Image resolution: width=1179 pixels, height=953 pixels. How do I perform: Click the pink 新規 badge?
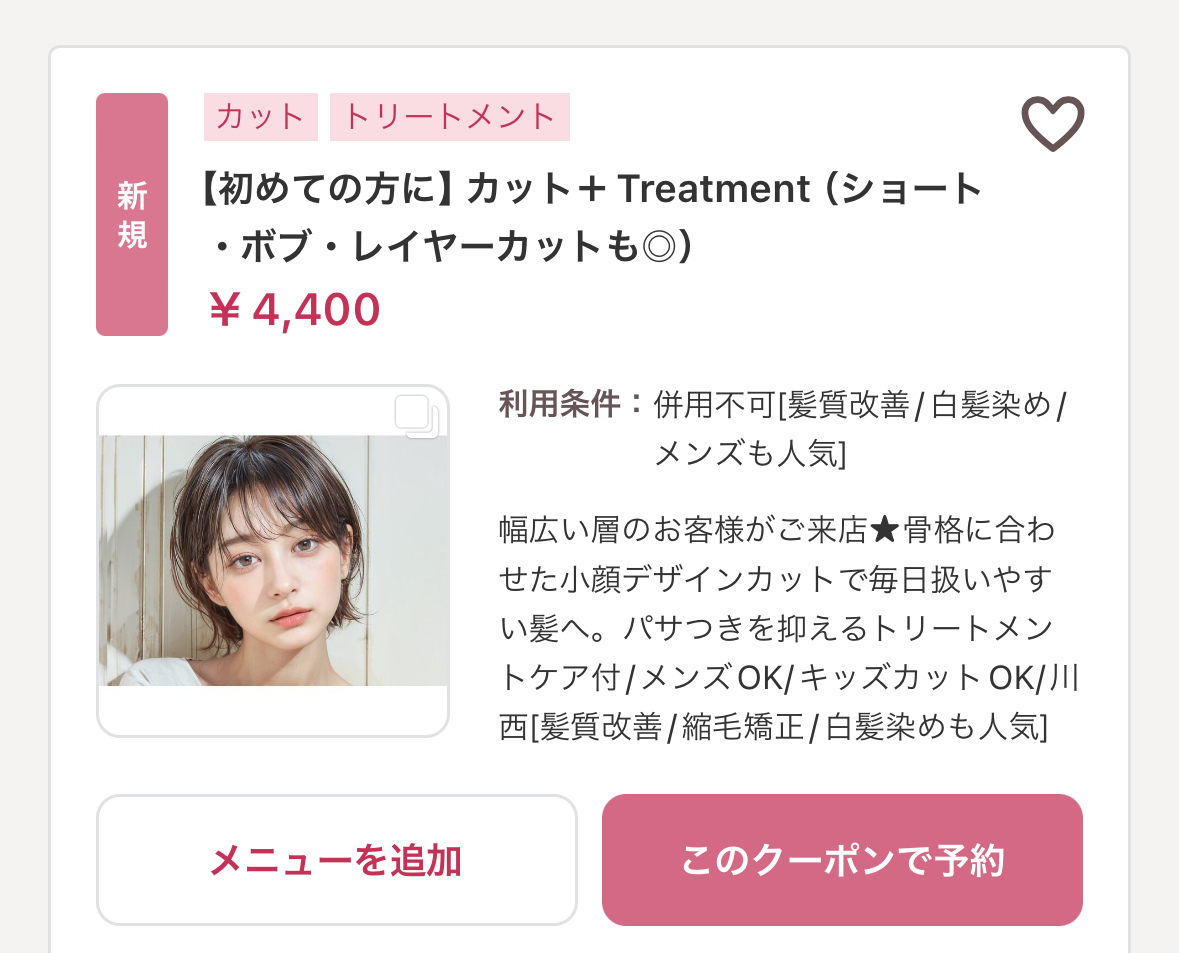pos(132,214)
